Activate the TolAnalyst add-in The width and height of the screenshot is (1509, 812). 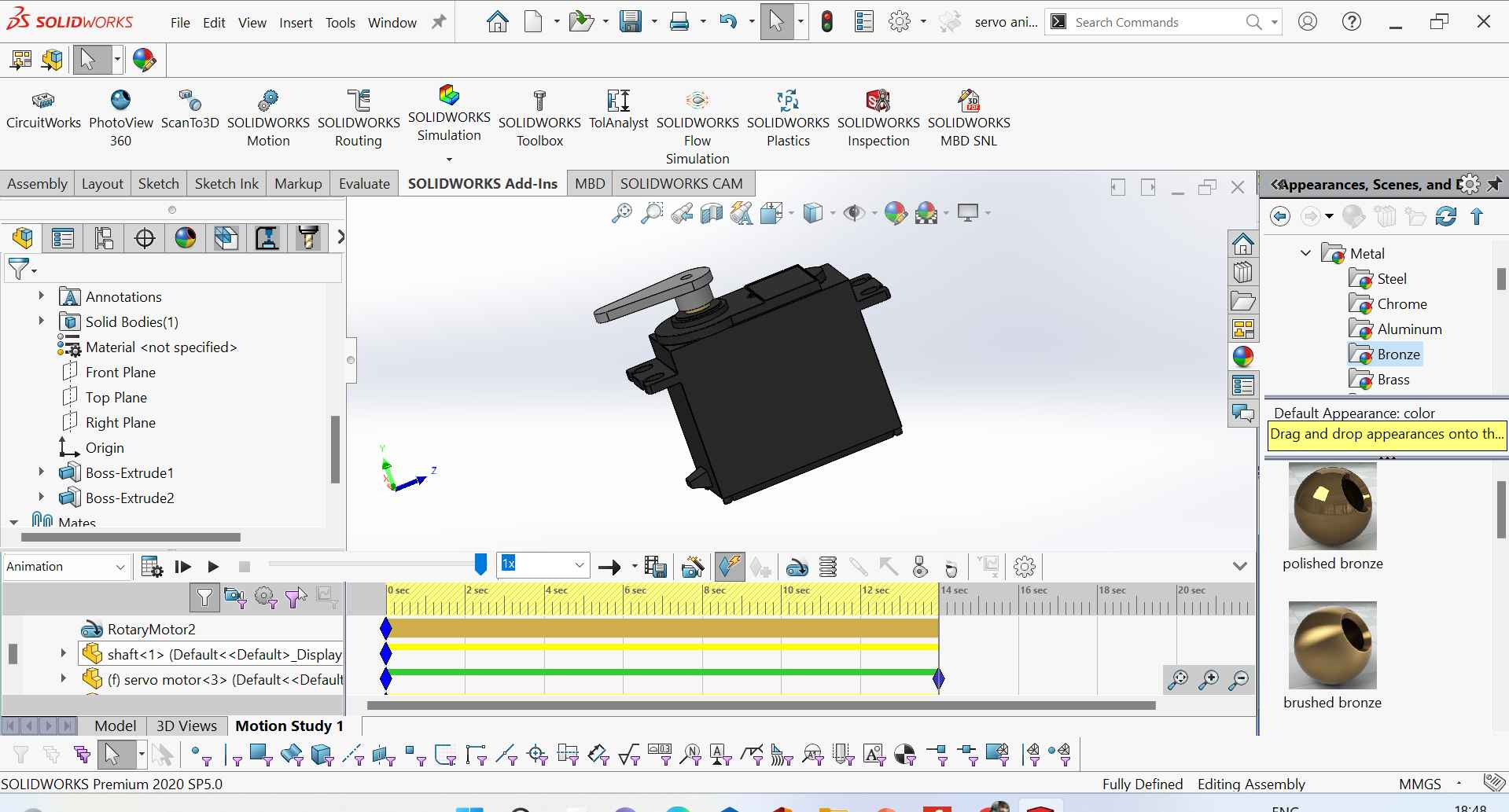(x=618, y=110)
